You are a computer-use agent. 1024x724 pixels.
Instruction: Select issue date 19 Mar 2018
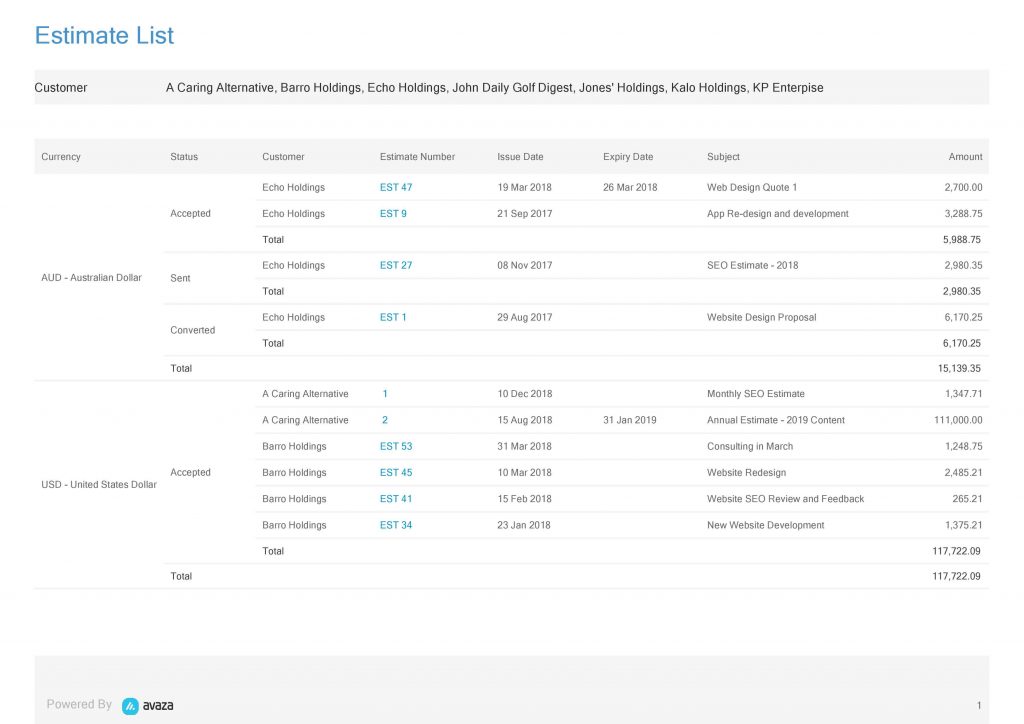click(x=524, y=187)
